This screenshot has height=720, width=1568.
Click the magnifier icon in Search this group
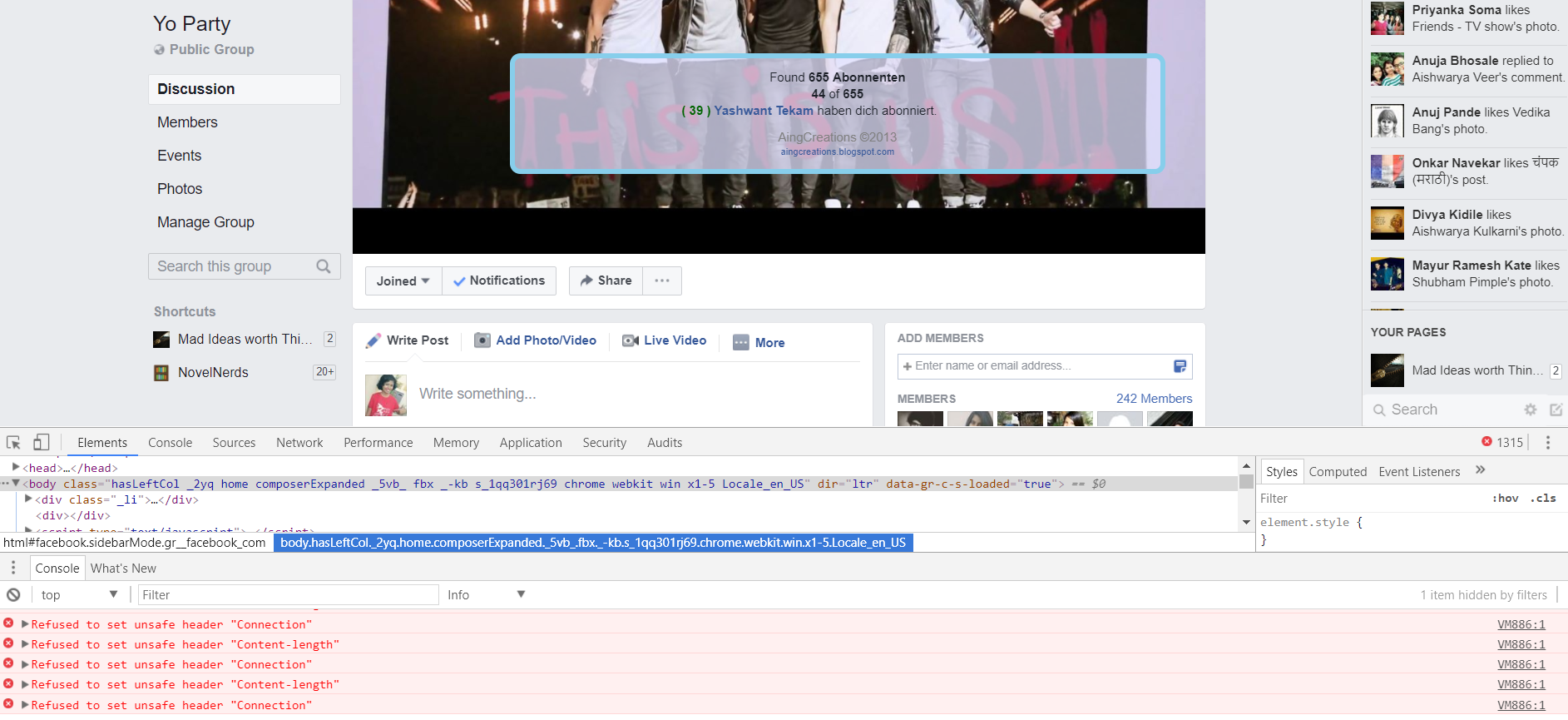tap(324, 266)
